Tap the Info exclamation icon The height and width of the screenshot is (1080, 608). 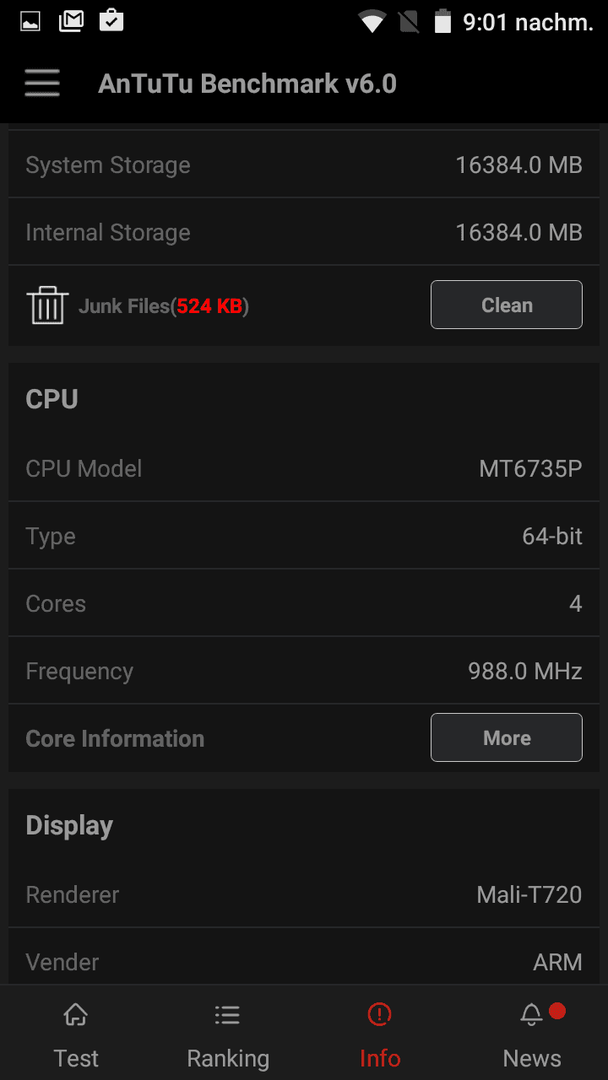[x=379, y=1014]
